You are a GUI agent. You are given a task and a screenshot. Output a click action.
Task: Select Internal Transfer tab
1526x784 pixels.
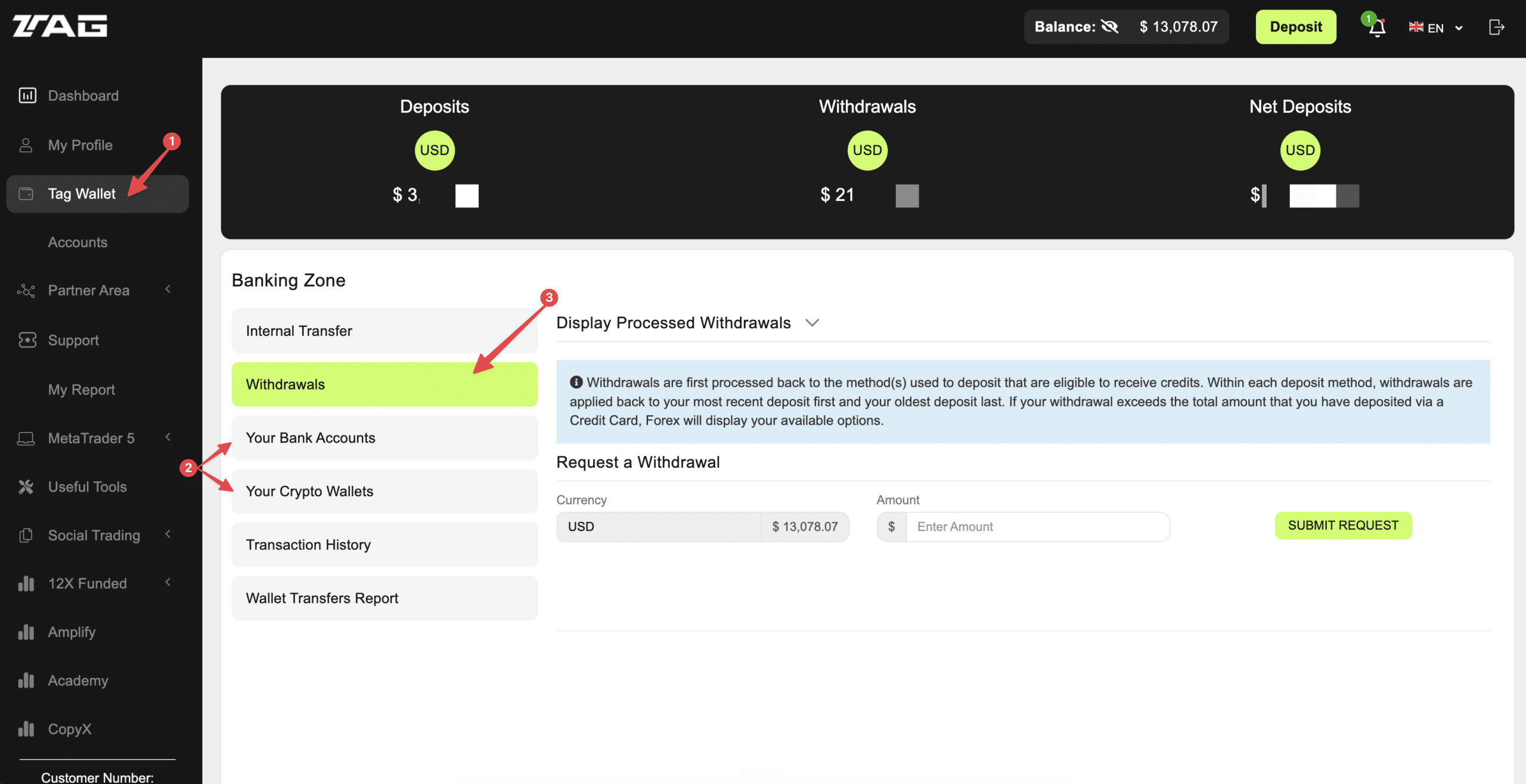pos(384,331)
